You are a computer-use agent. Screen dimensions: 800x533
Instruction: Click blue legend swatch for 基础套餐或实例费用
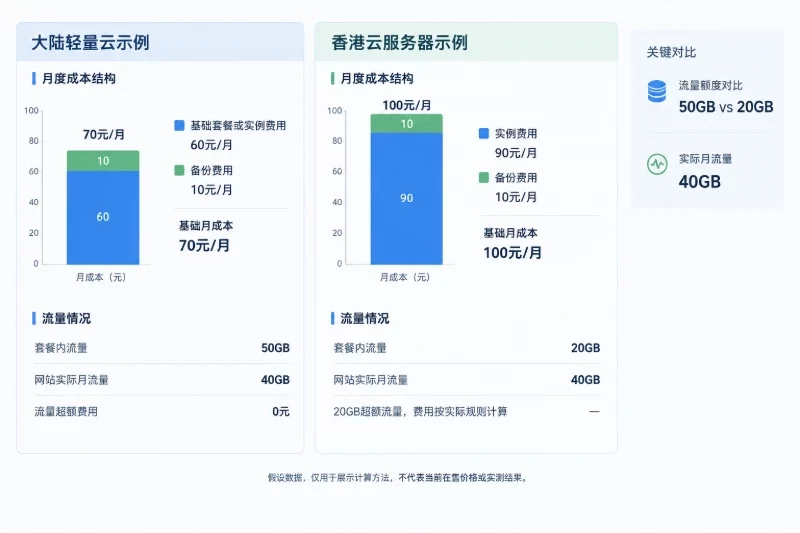pos(179,125)
